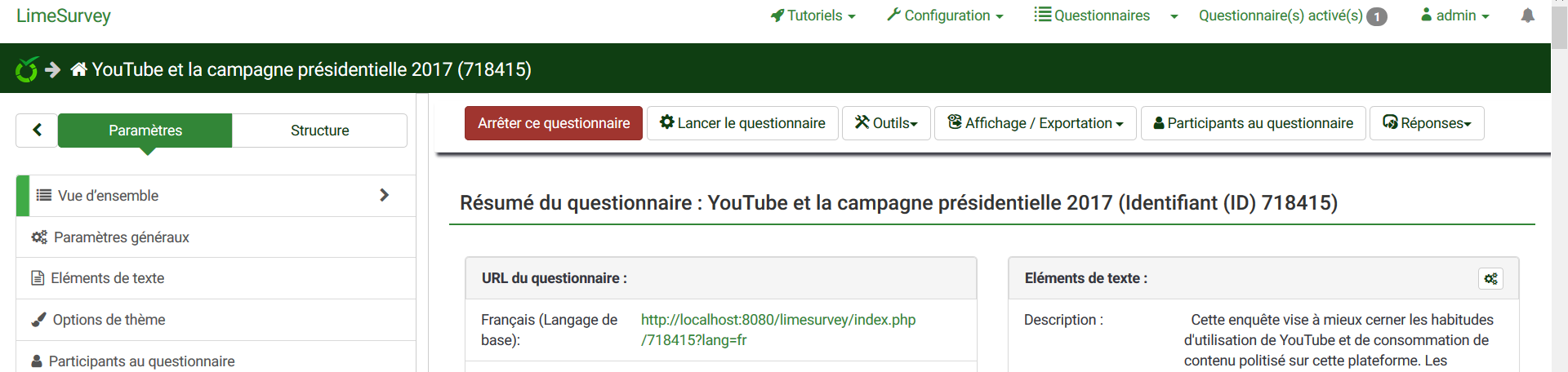Image resolution: width=1568 pixels, height=372 pixels.
Task: Click the home icon in breadcrumb
Action: (x=78, y=69)
